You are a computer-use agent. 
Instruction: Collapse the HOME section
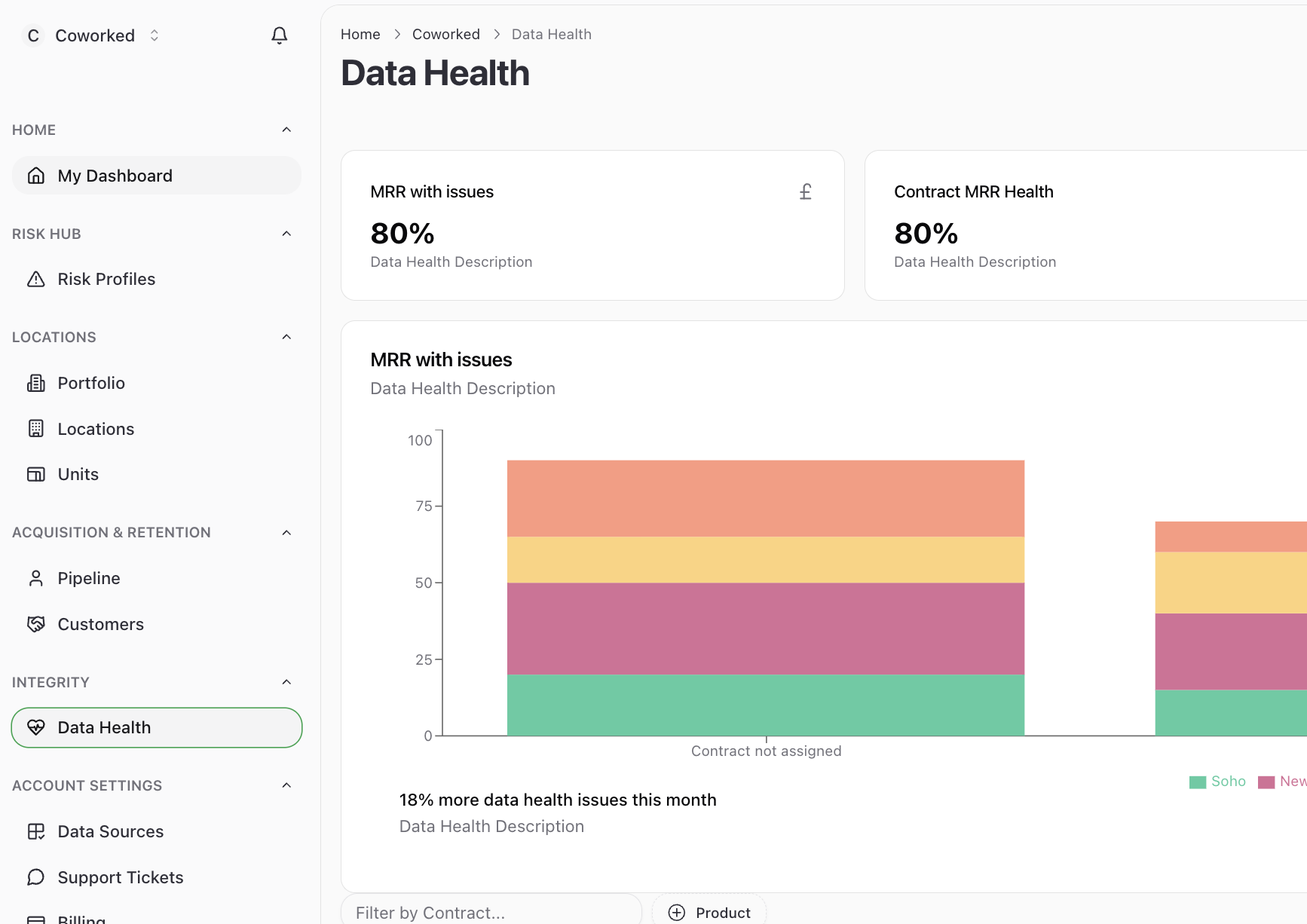click(286, 129)
